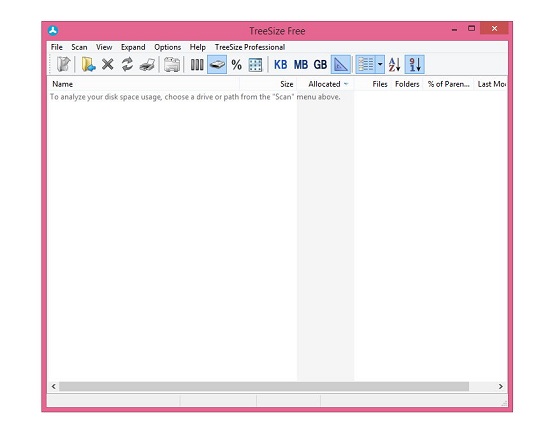The image size is (550, 432).
Task: Select GB size unit
Action: 320,65
